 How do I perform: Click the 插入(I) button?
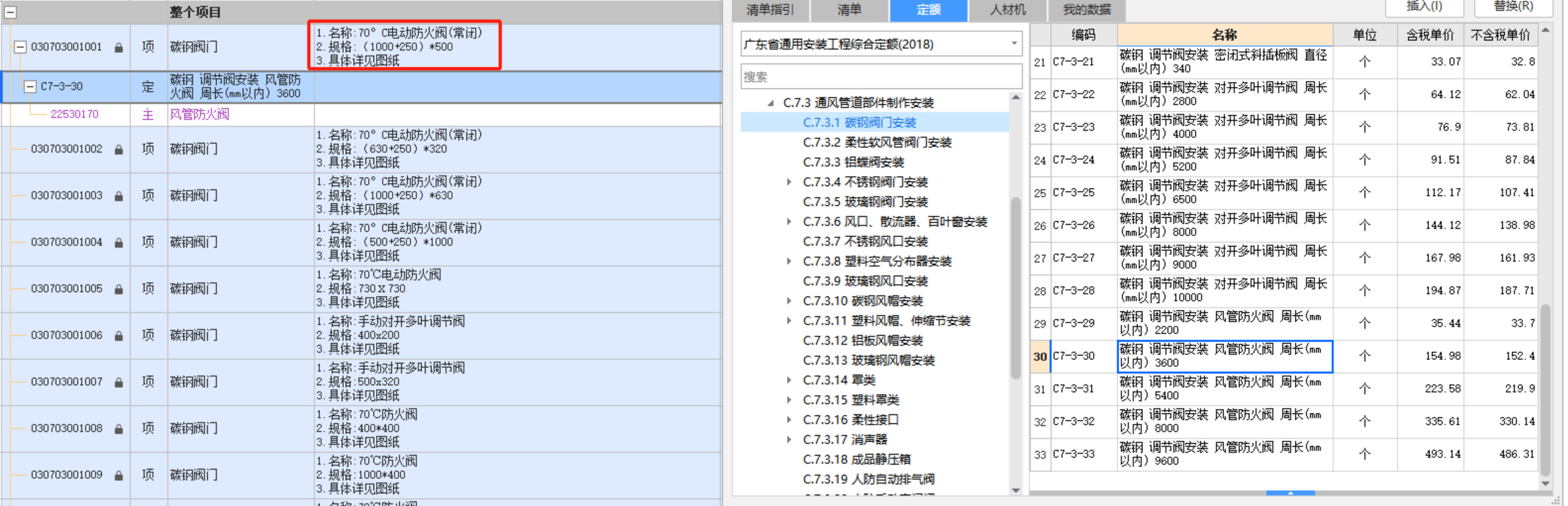point(1424,7)
